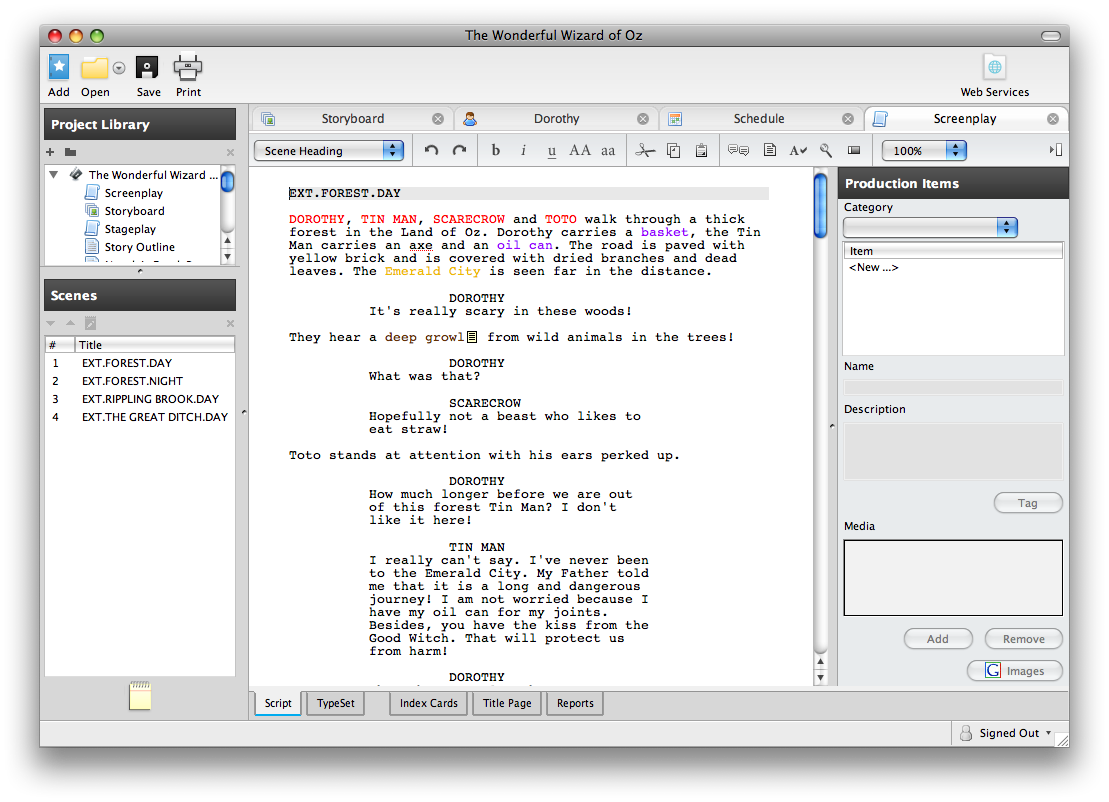
Task: Open Story Outline from the Project Library
Action: click(139, 247)
